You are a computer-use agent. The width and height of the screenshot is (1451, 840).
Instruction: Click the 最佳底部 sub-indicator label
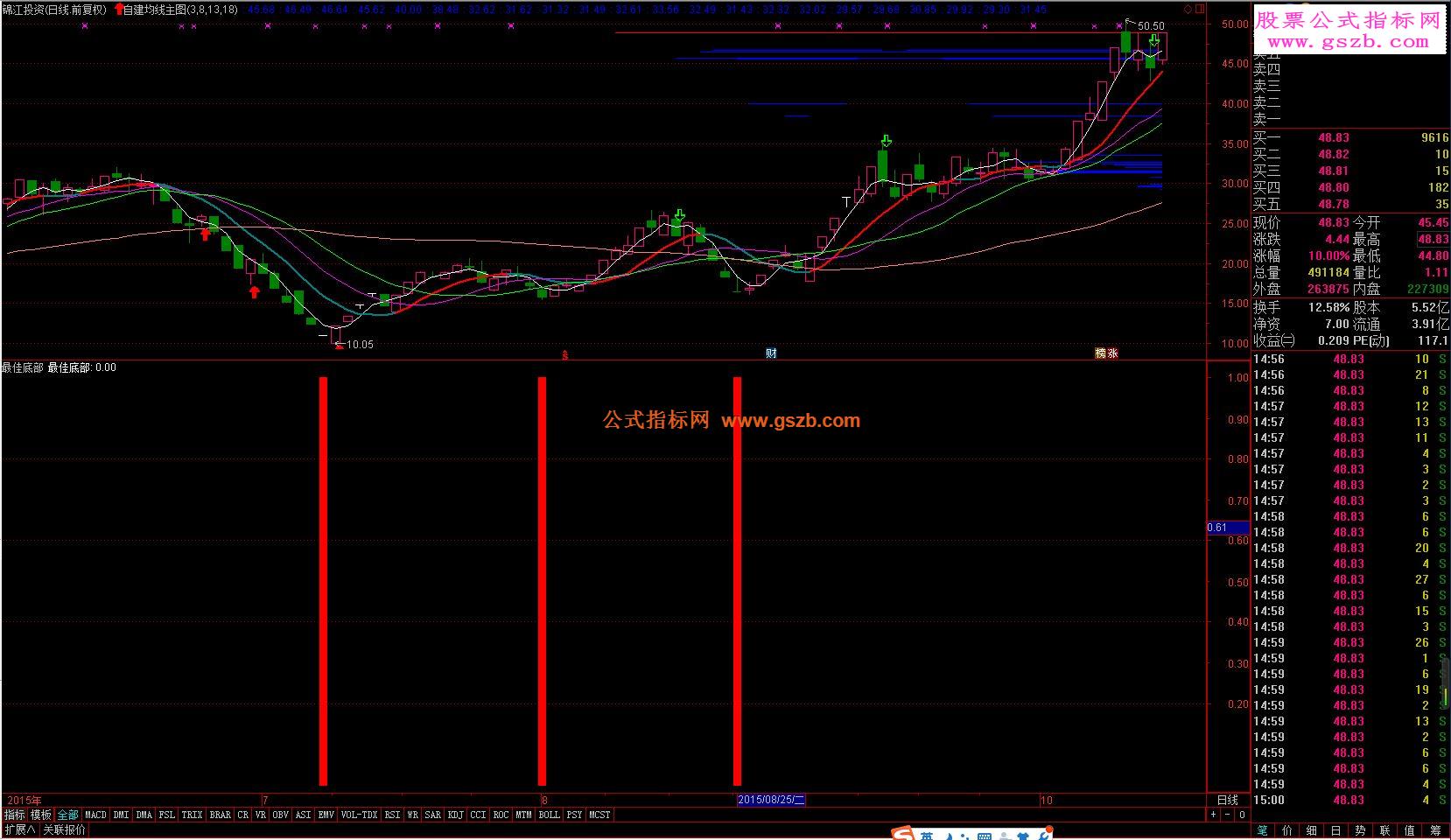[x=23, y=367]
